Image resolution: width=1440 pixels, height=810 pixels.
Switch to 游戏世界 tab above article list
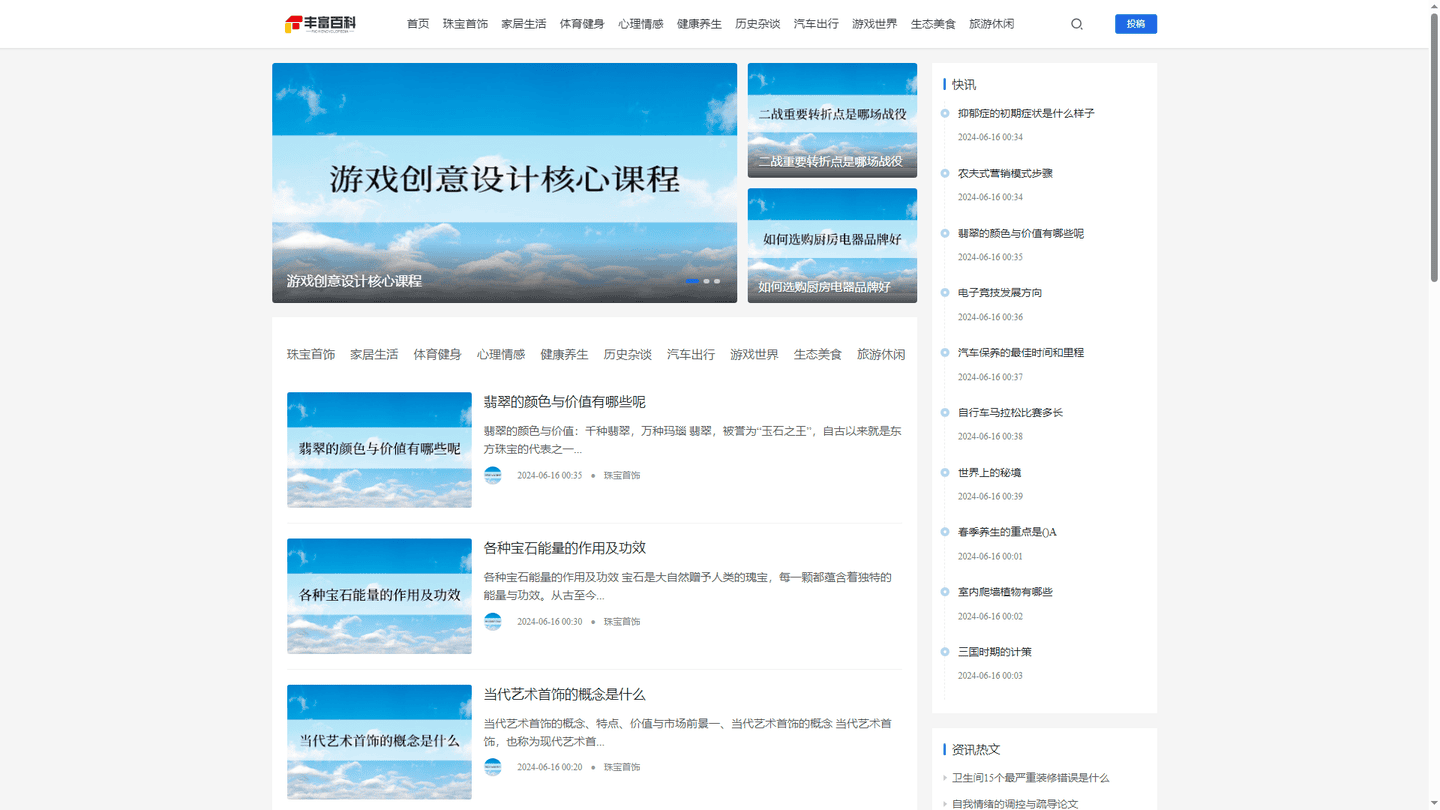pyautogui.click(x=754, y=354)
